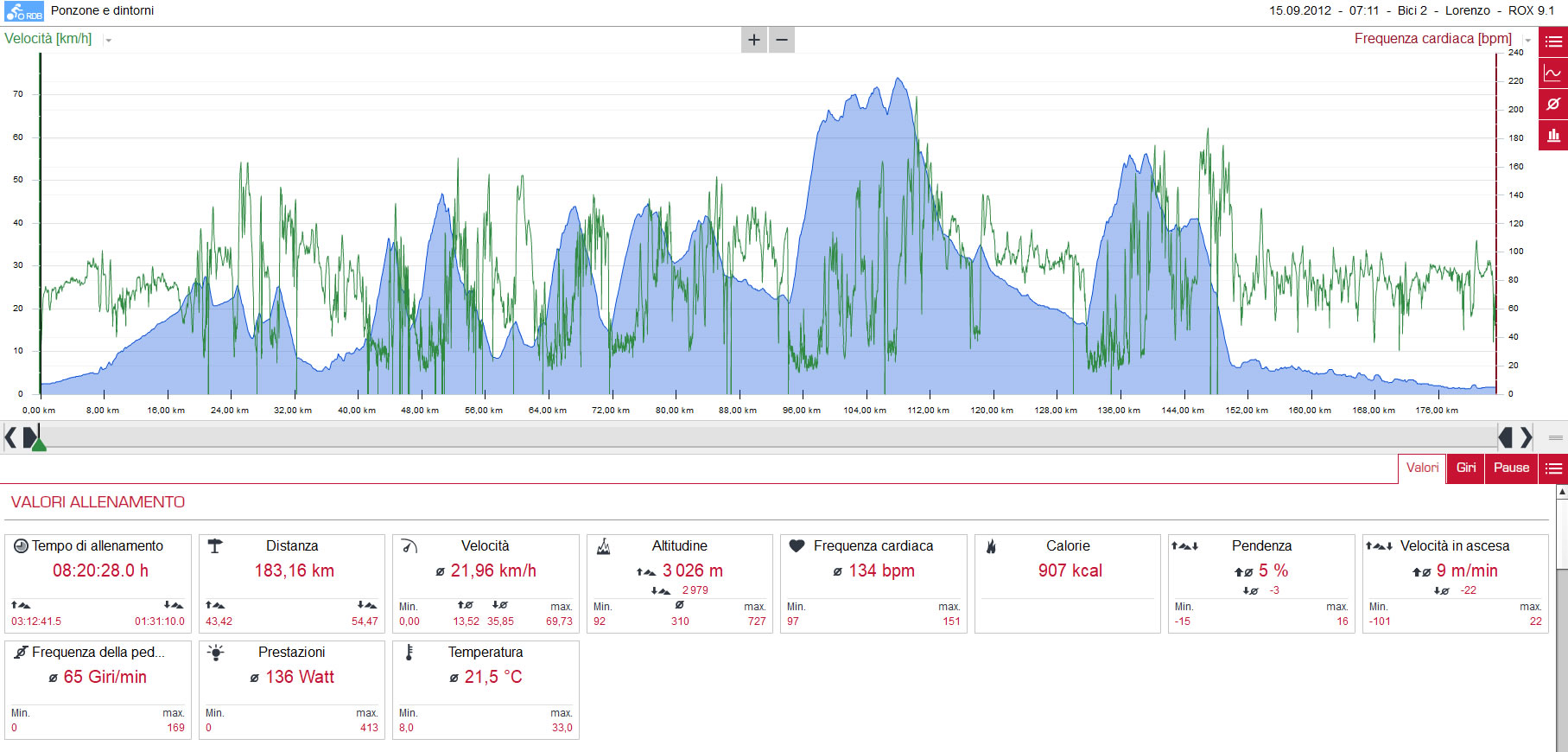Click the average speed value 21,96 km/h
This screenshot has width=1568, height=752.
493,570
